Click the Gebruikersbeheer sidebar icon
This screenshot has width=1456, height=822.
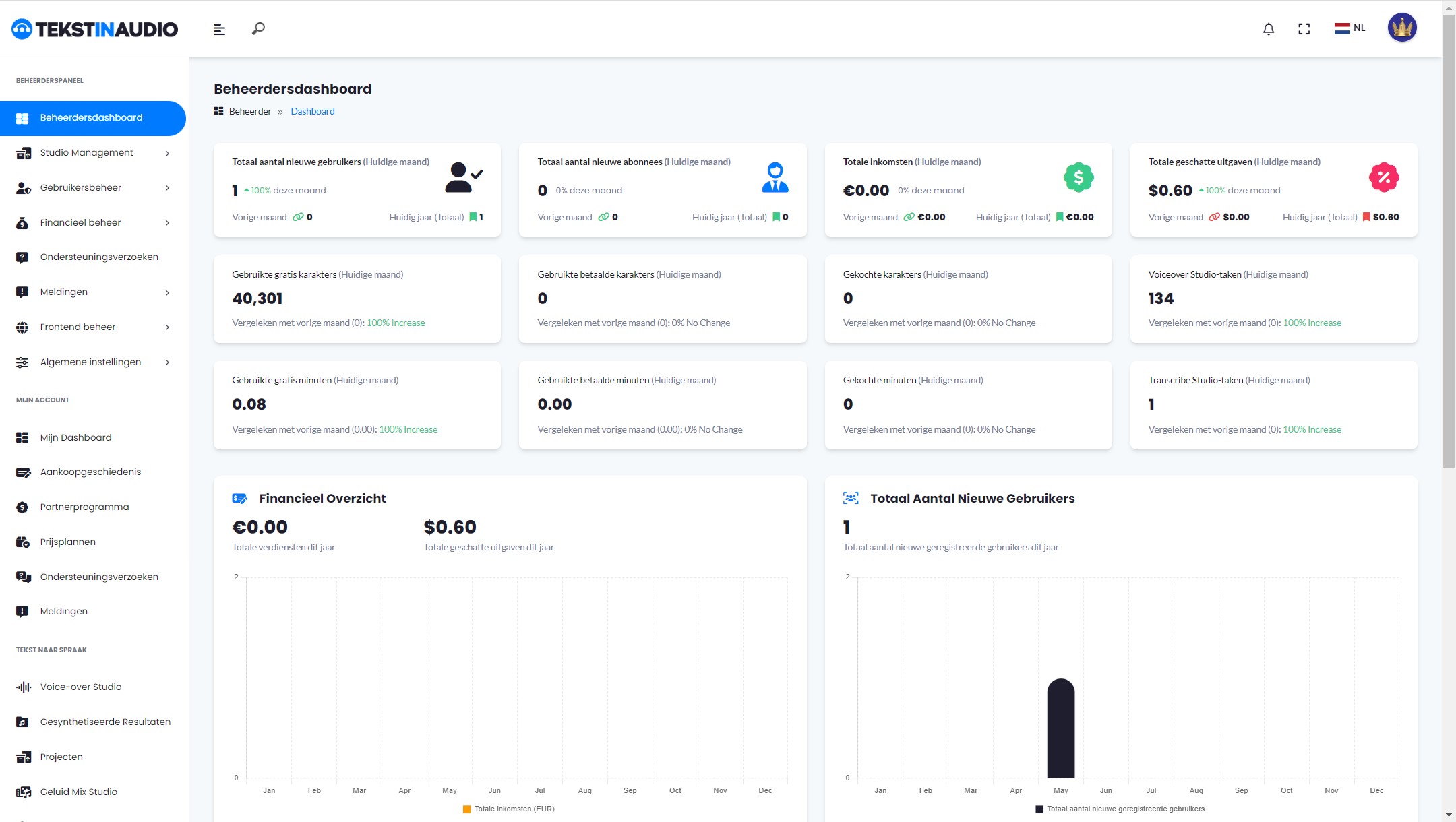(23, 188)
